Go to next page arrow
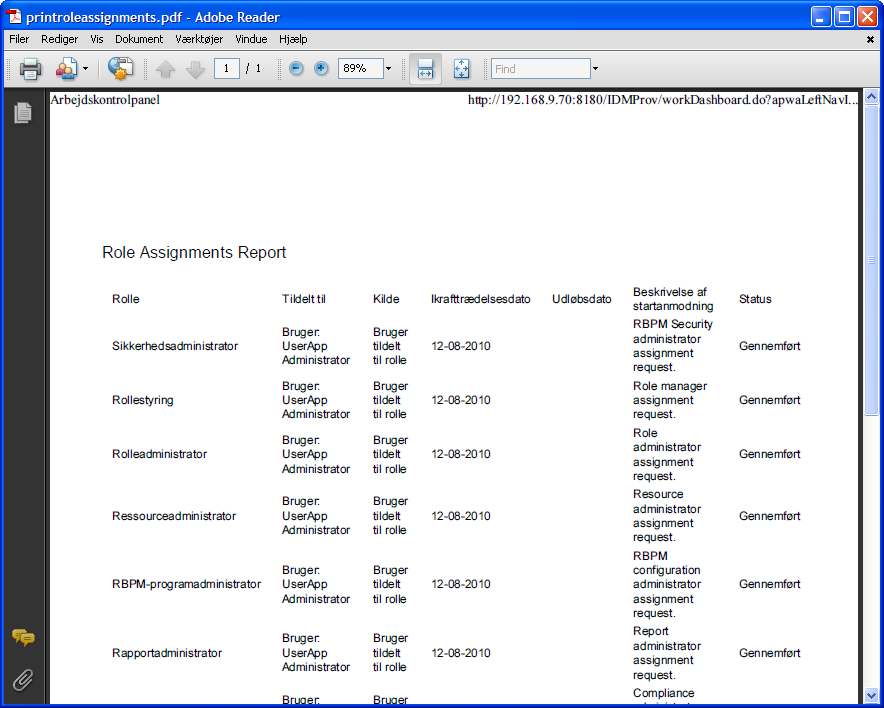 pos(195,69)
